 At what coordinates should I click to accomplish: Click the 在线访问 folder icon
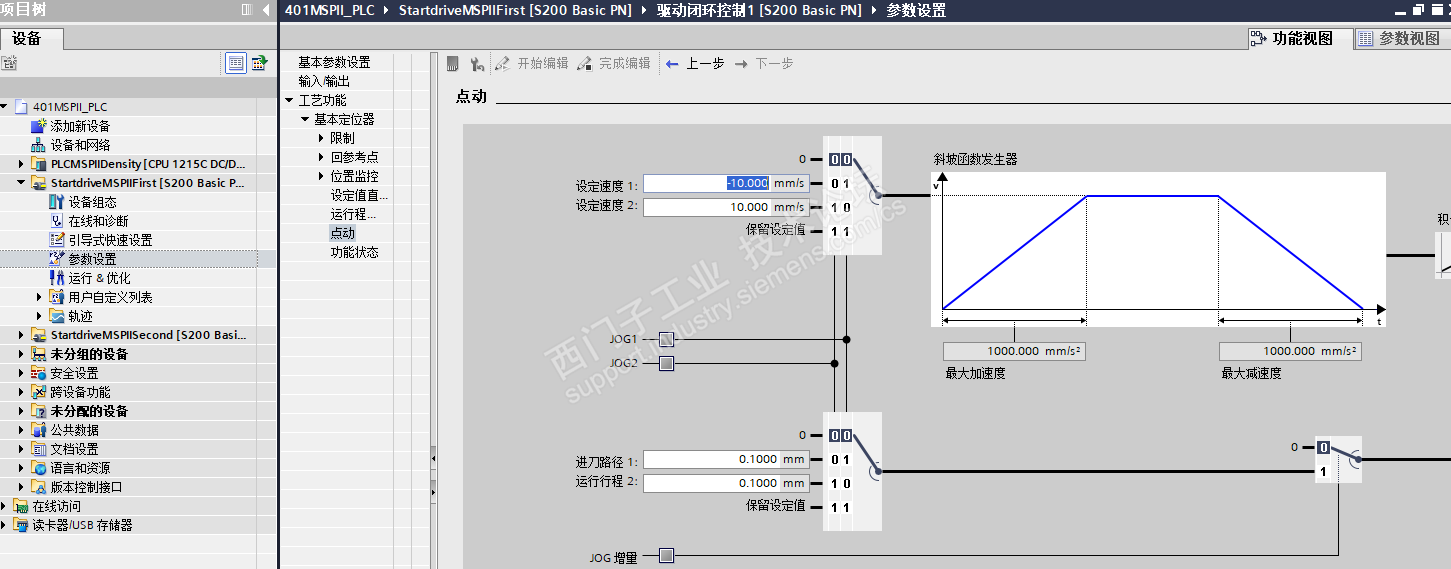click(x=21, y=506)
